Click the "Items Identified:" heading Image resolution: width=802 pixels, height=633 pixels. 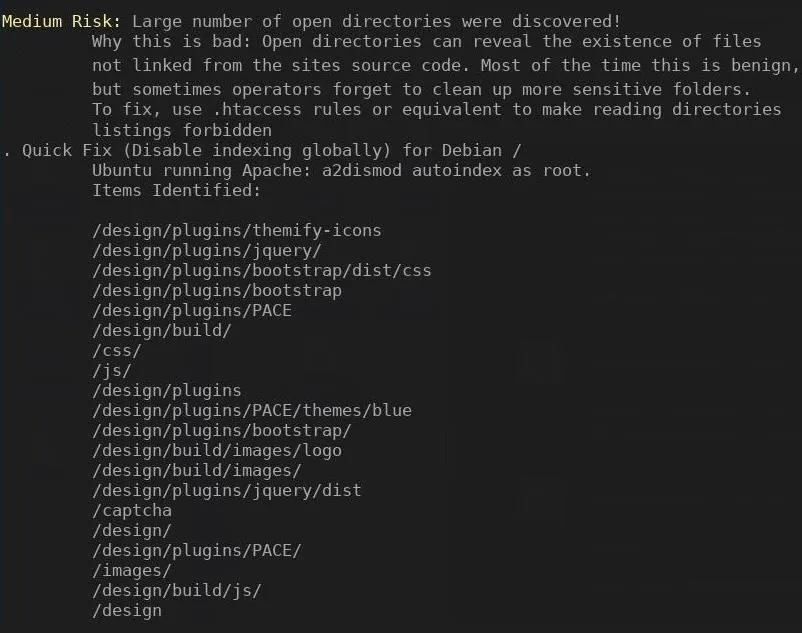click(x=176, y=191)
